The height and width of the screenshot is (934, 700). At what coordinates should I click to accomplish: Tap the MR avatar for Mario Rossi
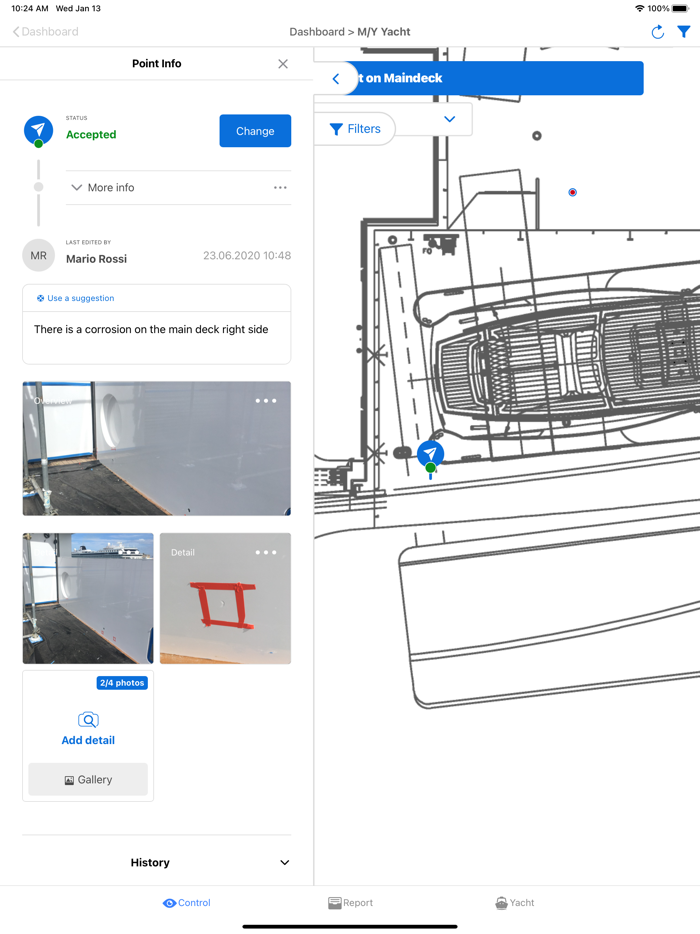point(39,256)
